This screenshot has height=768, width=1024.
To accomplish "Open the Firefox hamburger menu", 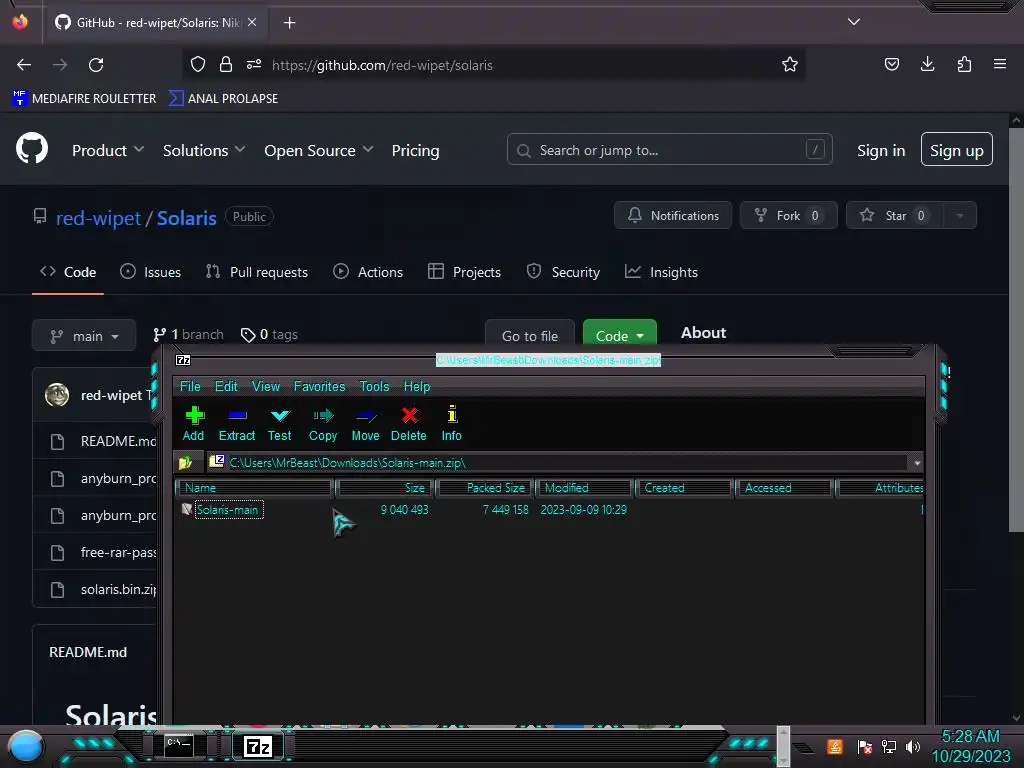I will coord(1000,64).
